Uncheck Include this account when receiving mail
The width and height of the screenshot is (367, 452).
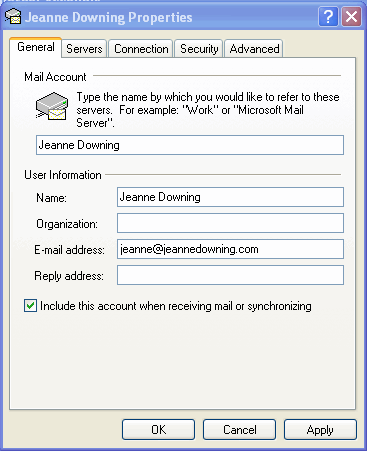[x=30, y=306]
